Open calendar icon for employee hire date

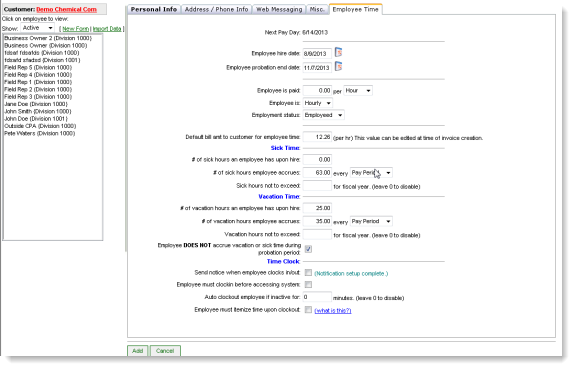tap(339, 53)
